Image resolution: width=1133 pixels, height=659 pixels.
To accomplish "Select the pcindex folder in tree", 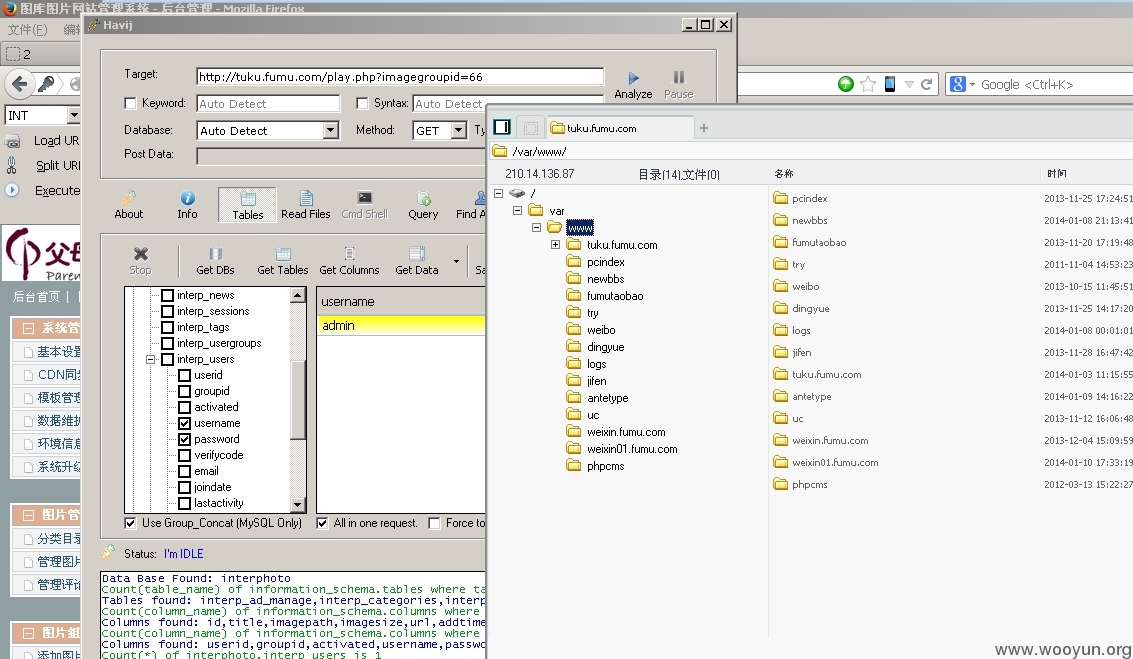I will coord(606,262).
